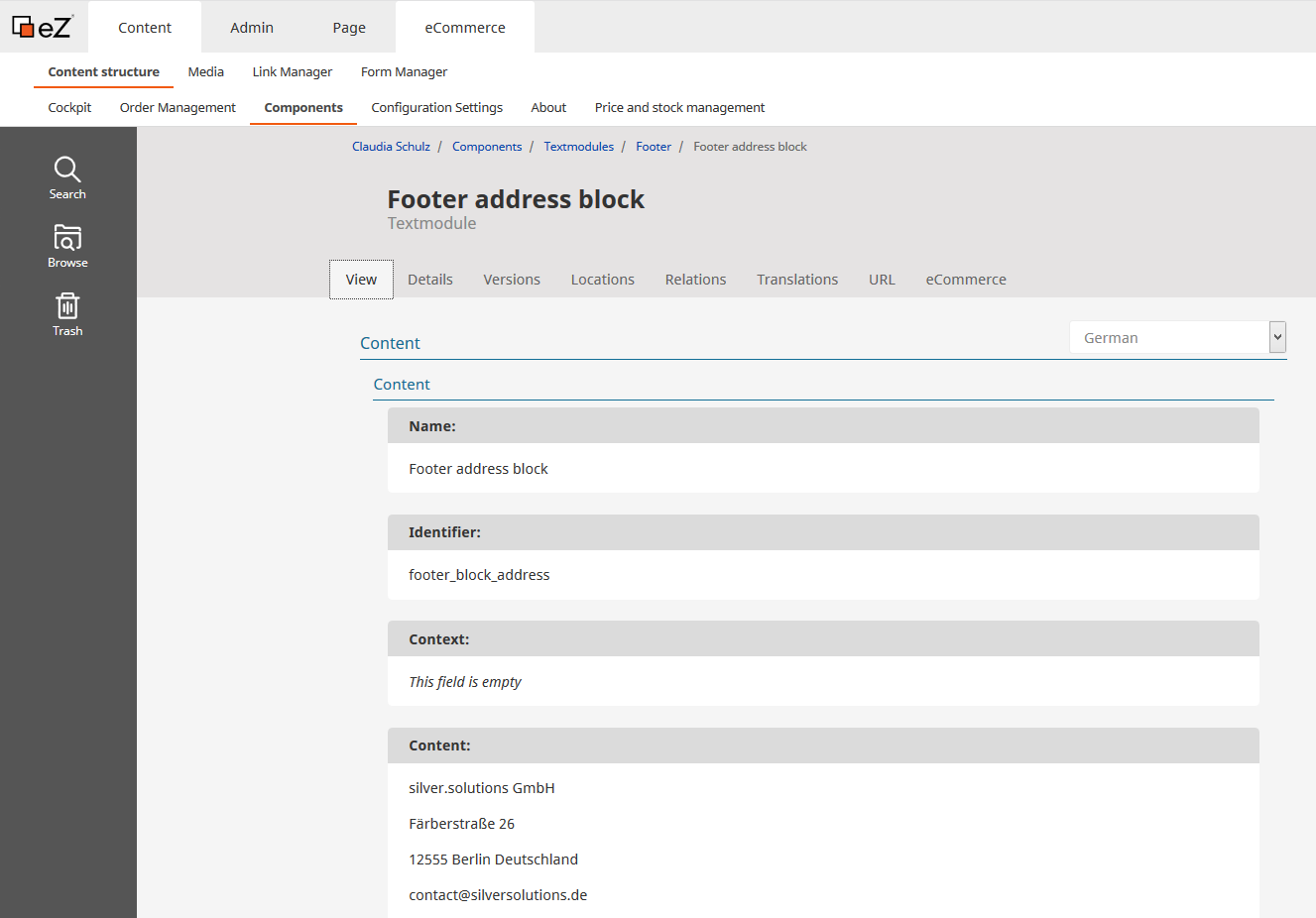
Task: Click Footer address block breadcrumb text
Action: pyautogui.click(x=750, y=147)
